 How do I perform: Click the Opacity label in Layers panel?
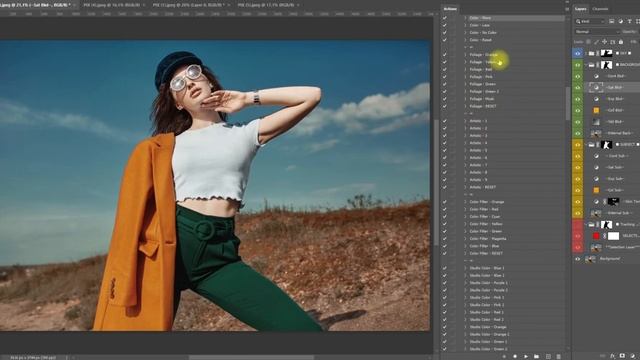629,31
